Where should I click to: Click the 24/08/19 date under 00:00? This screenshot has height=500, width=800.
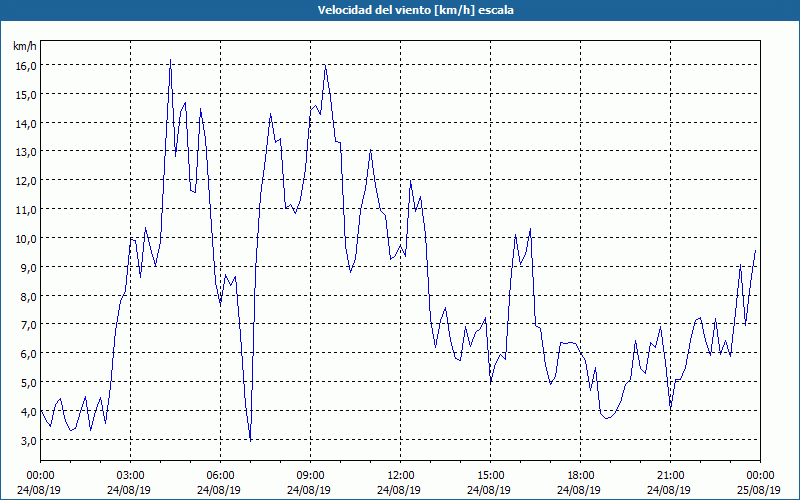(x=39, y=490)
